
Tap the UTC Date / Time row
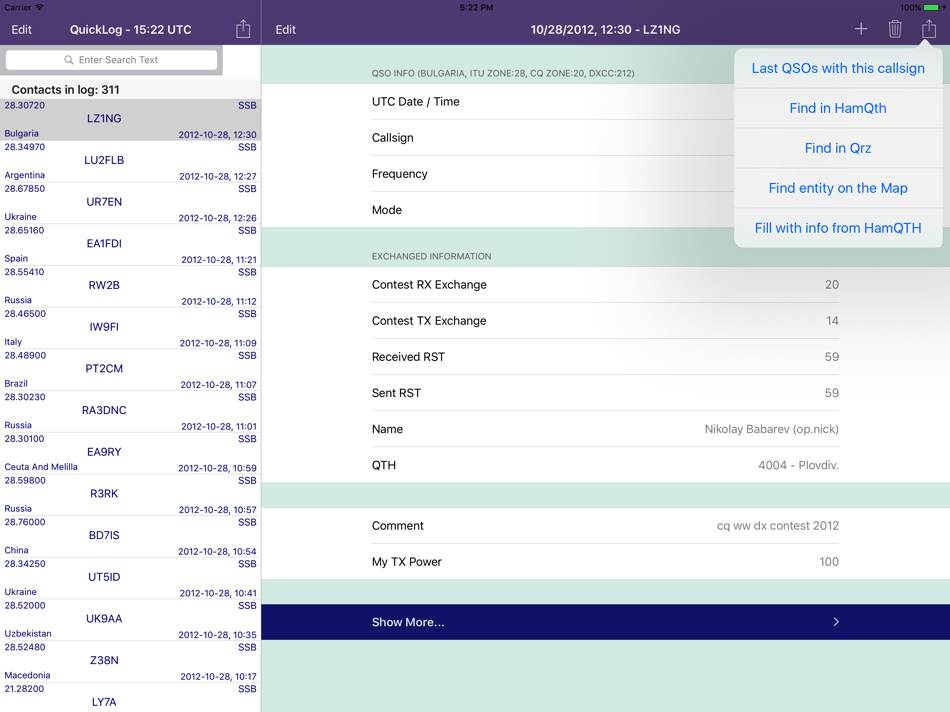coord(605,102)
